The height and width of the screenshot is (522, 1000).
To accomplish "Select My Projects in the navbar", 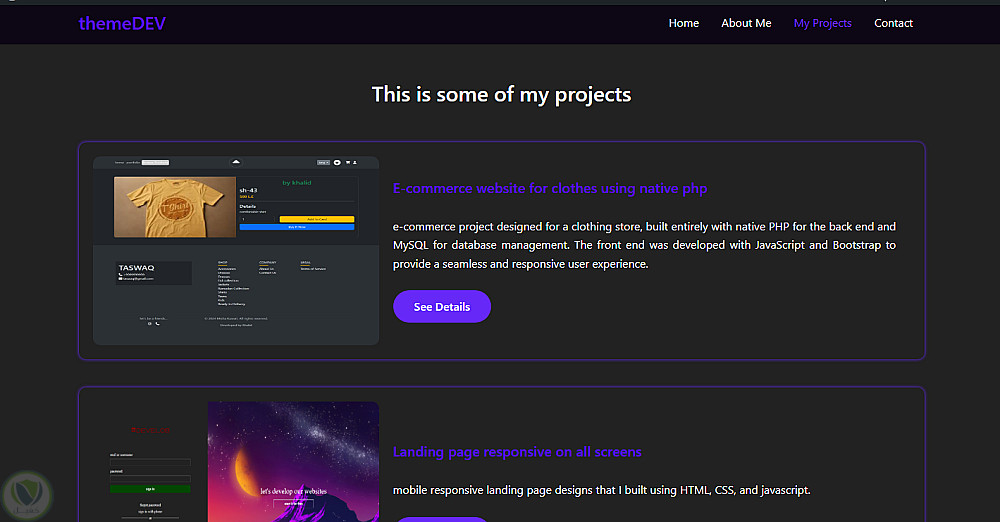I will point(822,23).
